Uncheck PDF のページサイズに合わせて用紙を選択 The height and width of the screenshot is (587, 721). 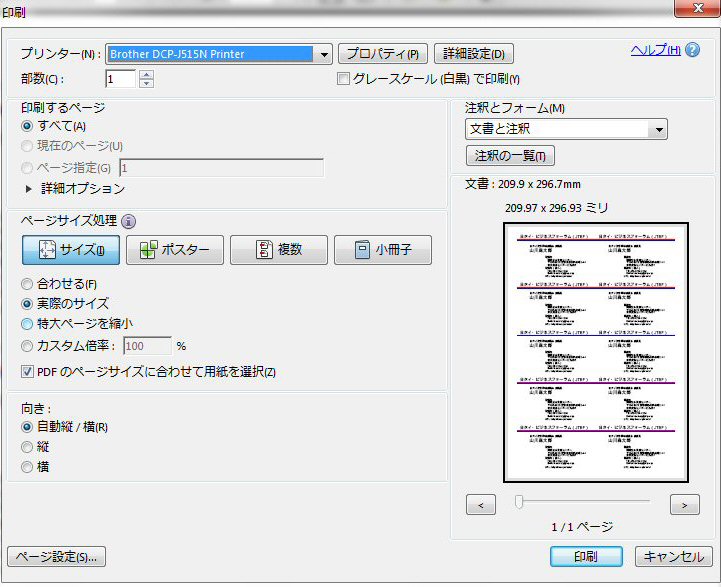[28, 372]
